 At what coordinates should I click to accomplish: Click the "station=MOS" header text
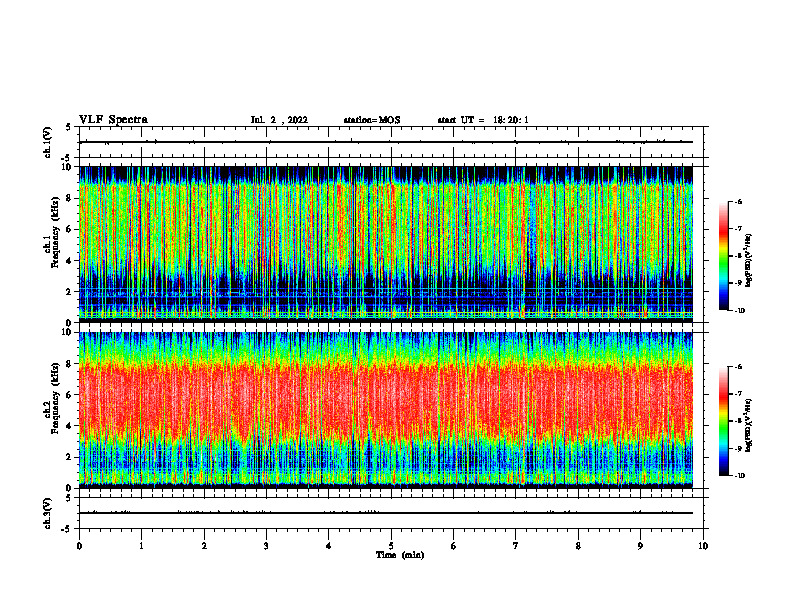coord(372,120)
